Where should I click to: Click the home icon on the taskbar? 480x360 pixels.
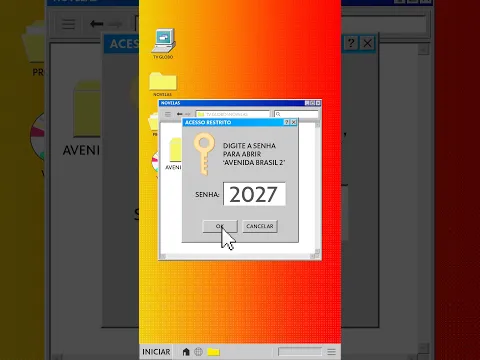click(x=186, y=352)
